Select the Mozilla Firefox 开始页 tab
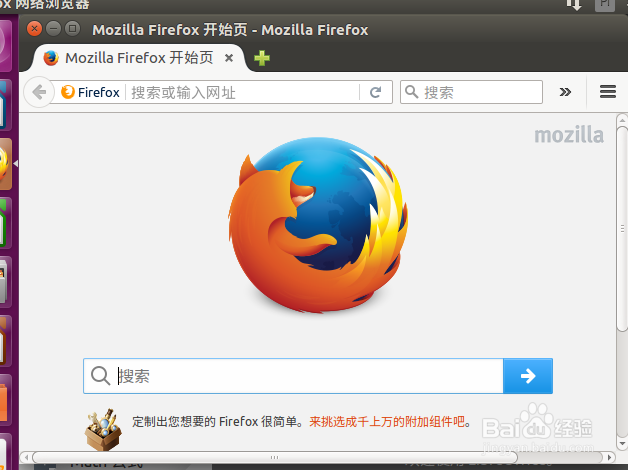628x470 pixels. pos(137,58)
